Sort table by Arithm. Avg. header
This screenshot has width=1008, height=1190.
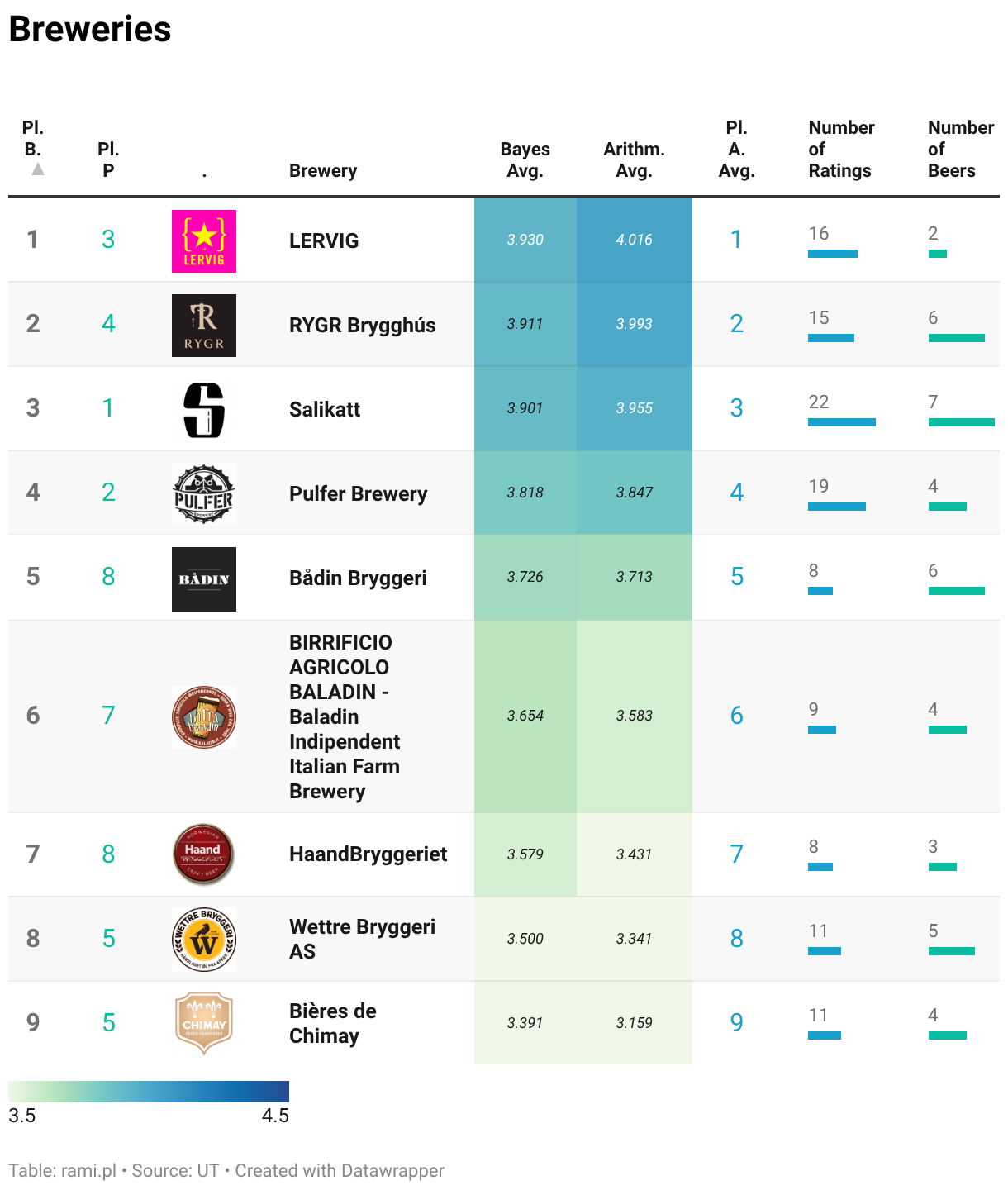point(634,159)
